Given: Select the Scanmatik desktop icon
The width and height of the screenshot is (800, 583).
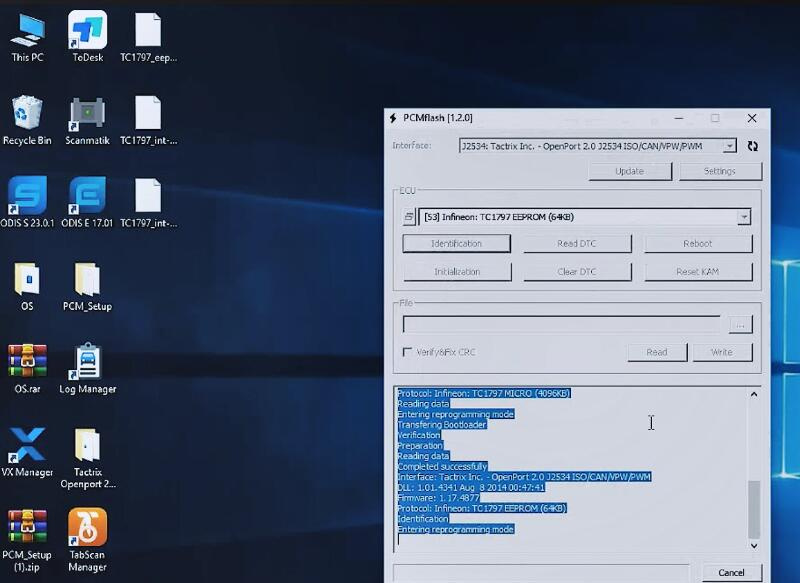Looking at the screenshot, I should [x=87, y=113].
